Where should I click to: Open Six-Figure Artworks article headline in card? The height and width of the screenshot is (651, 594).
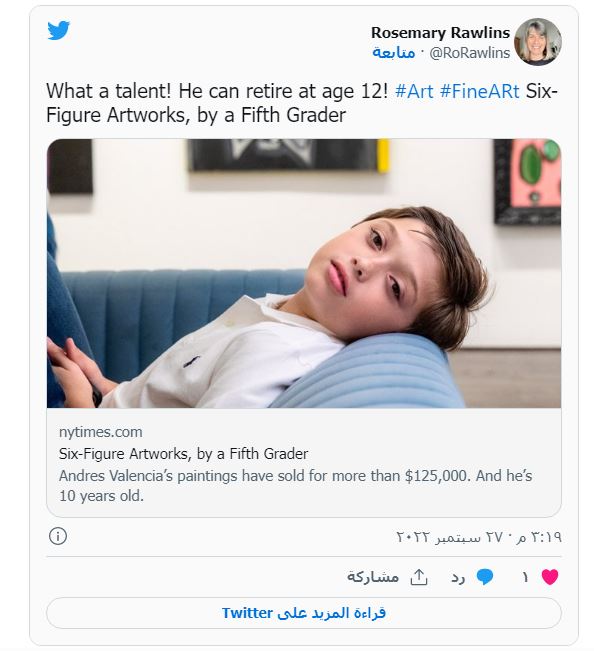(x=183, y=454)
